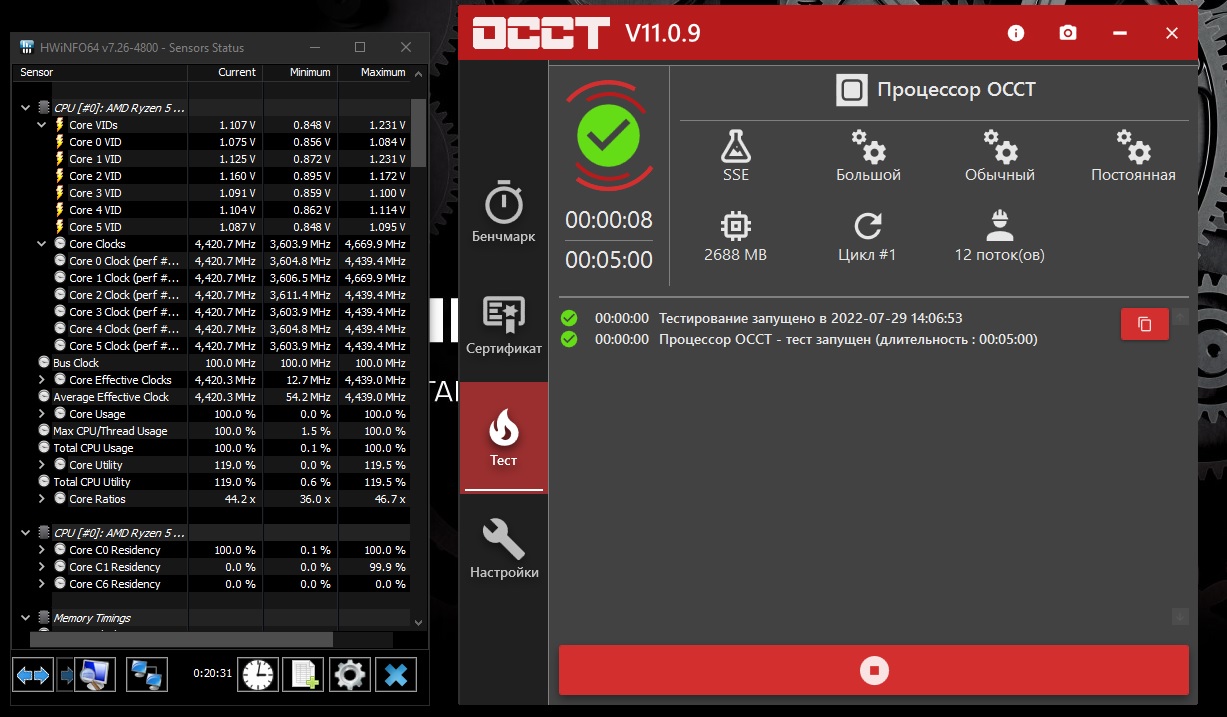Click HWiNFO sensor list scroll-down arrow
Screen dimensions: 1227x717
(x=418, y=621)
